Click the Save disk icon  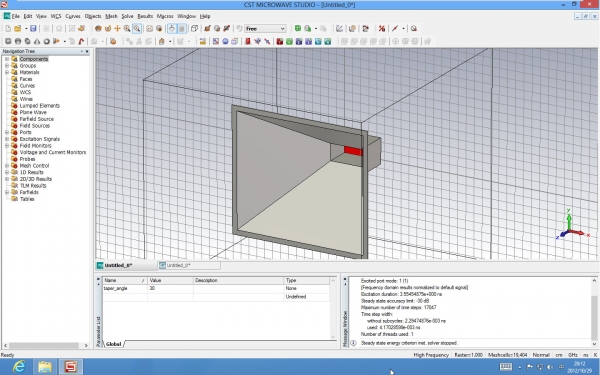click(x=33, y=29)
